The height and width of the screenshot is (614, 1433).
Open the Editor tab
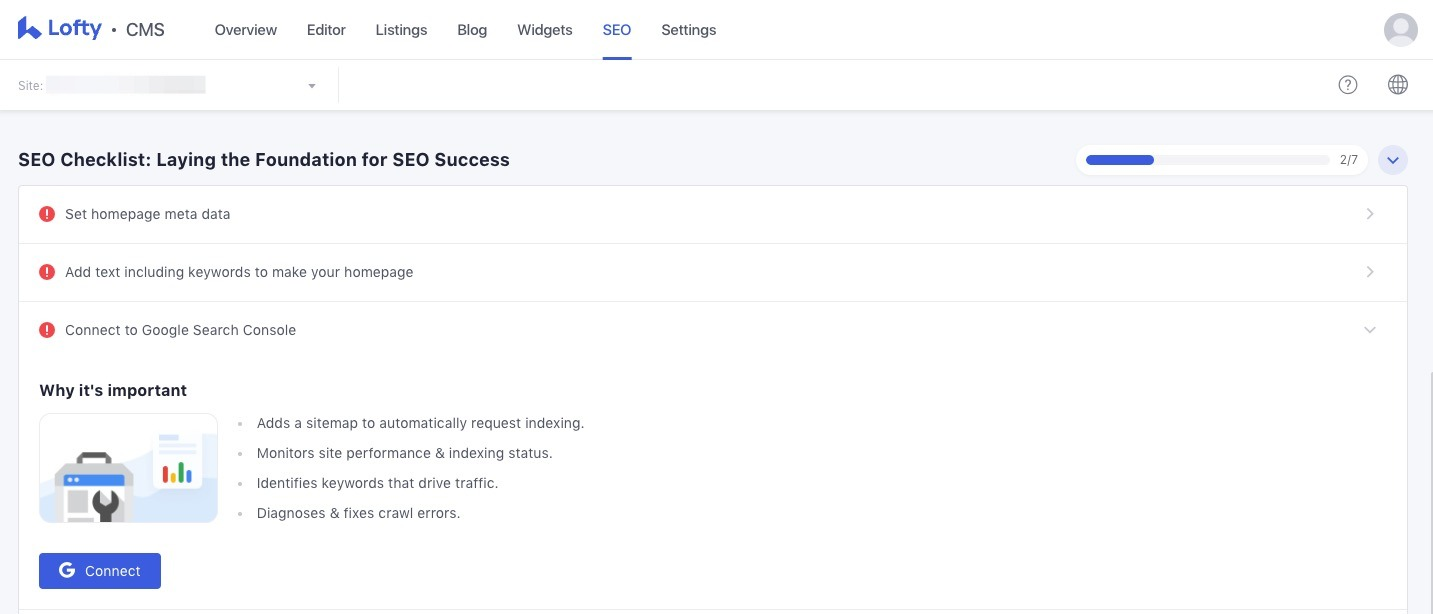click(x=326, y=30)
